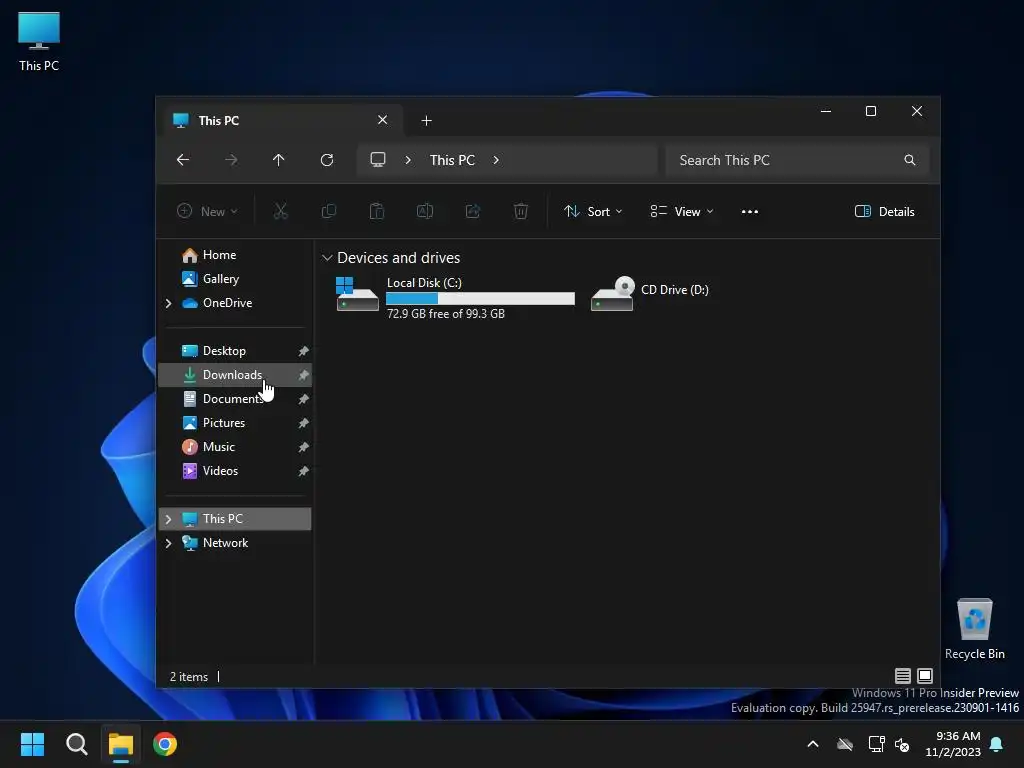Open the See more options menu

750,212
